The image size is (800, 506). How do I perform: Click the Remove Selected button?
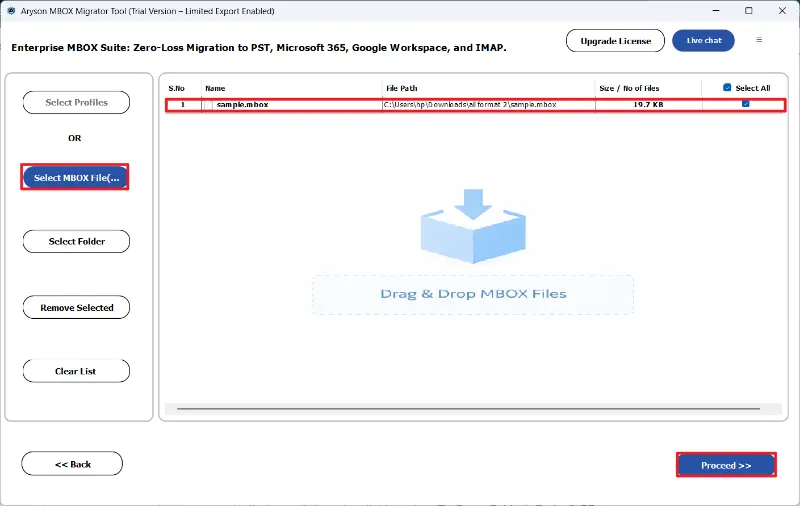point(76,308)
